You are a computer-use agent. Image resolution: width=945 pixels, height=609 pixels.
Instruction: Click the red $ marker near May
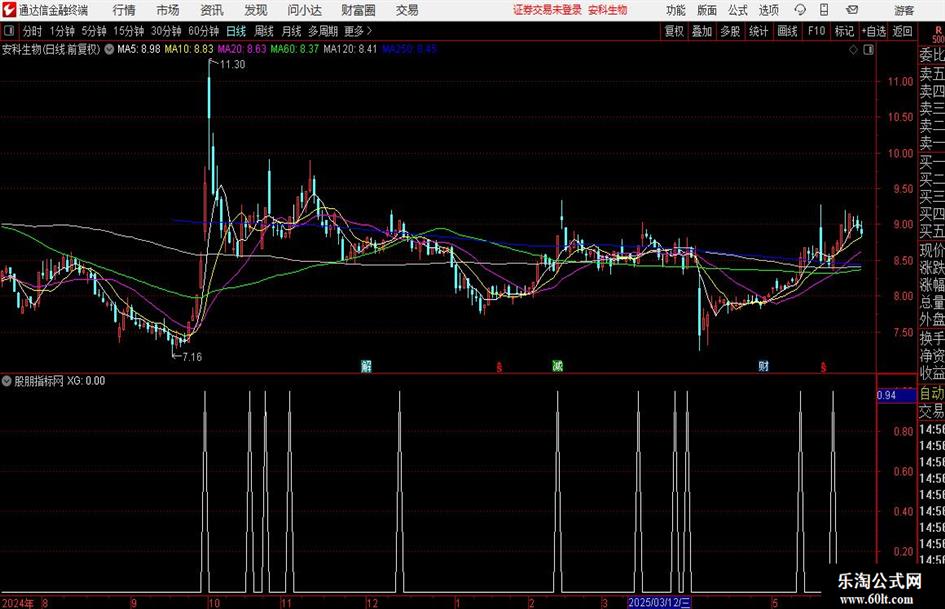point(823,367)
